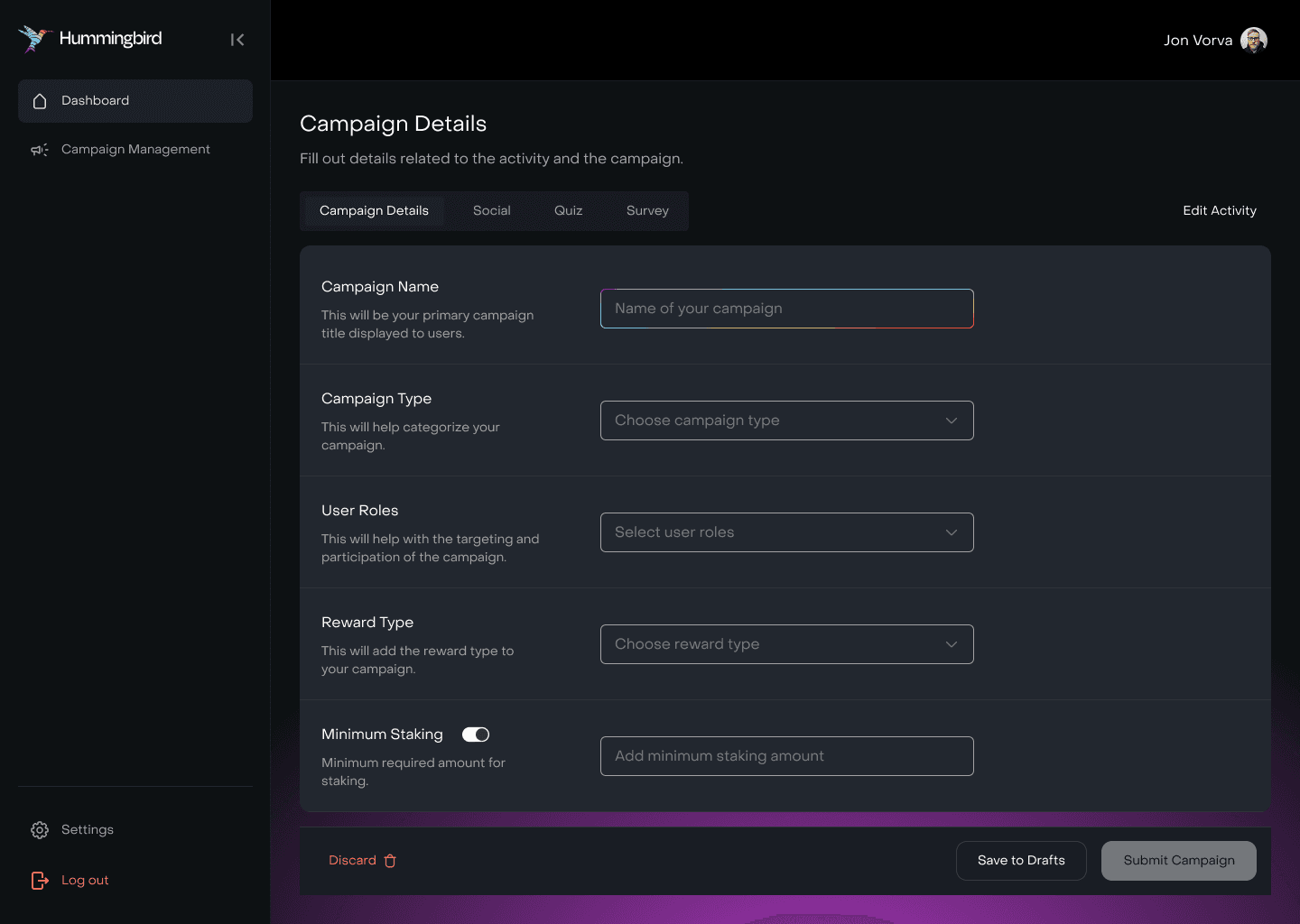Switch to the Campaign Details tab
Viewport: 1300px width, 924px height.
pos(374,211)
